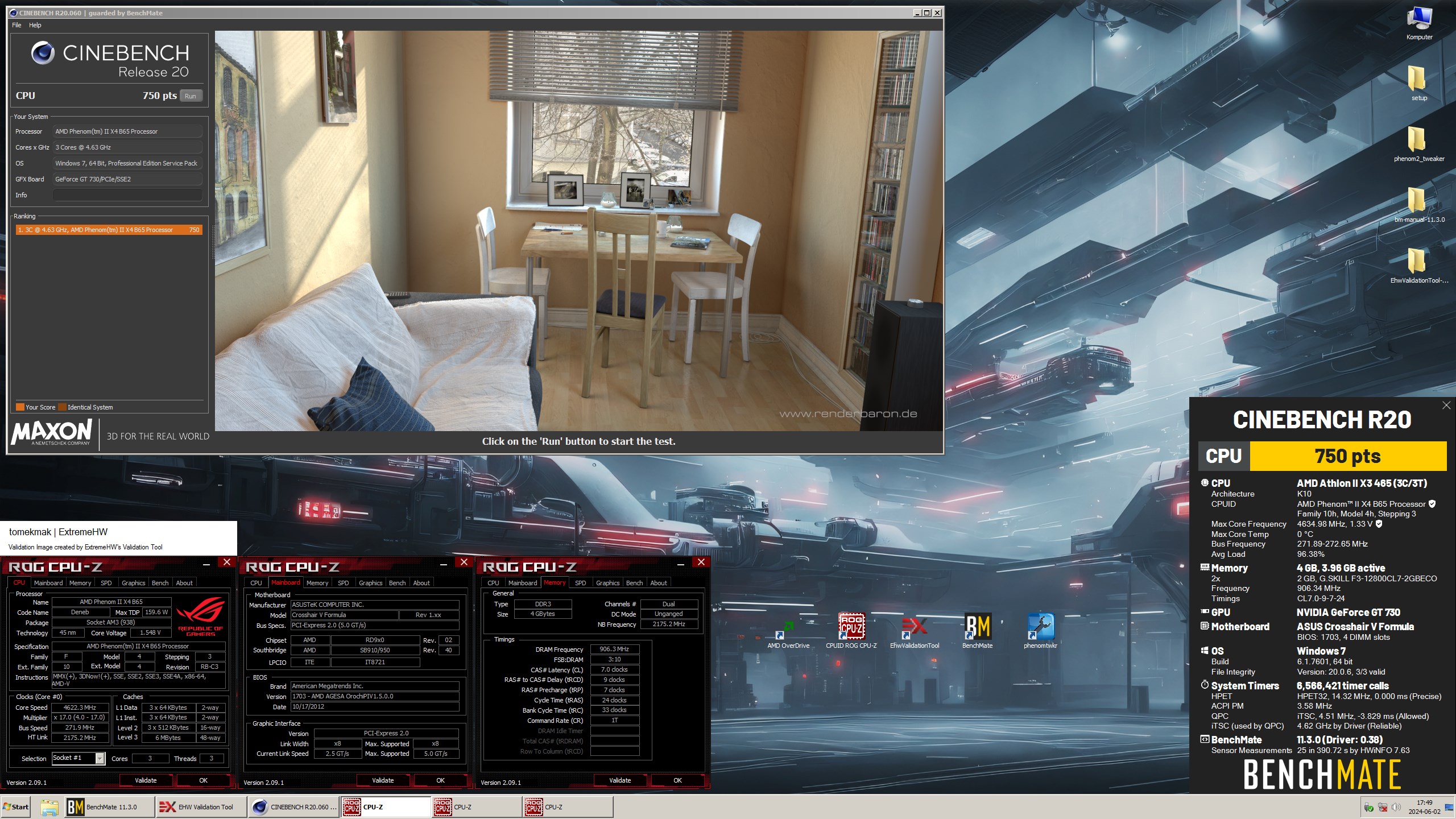Open the Help menu in Cinebench
1456x819 pixels.
[x=35, y=25]
